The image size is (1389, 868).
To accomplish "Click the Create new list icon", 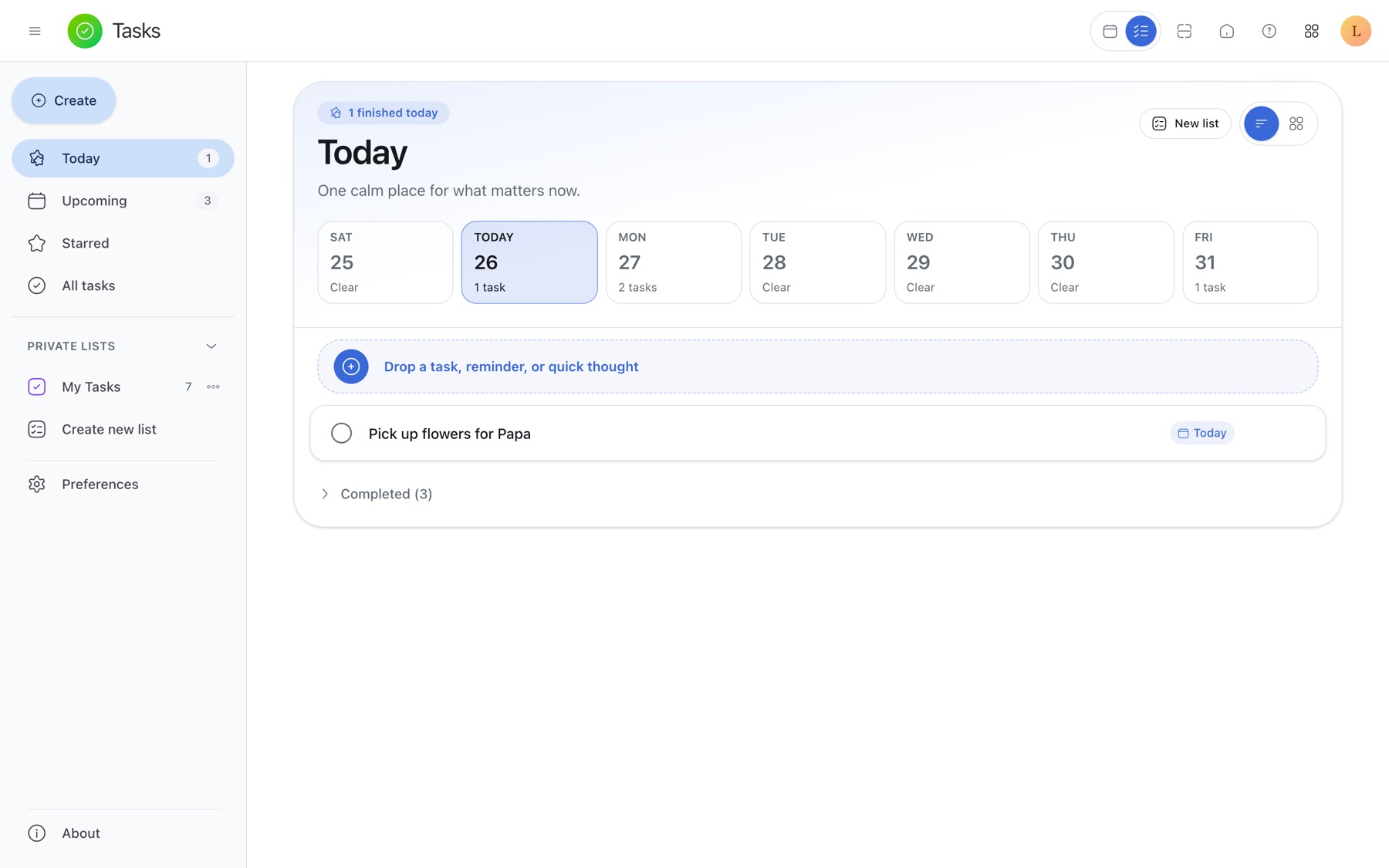I will [x=37, y=429].
